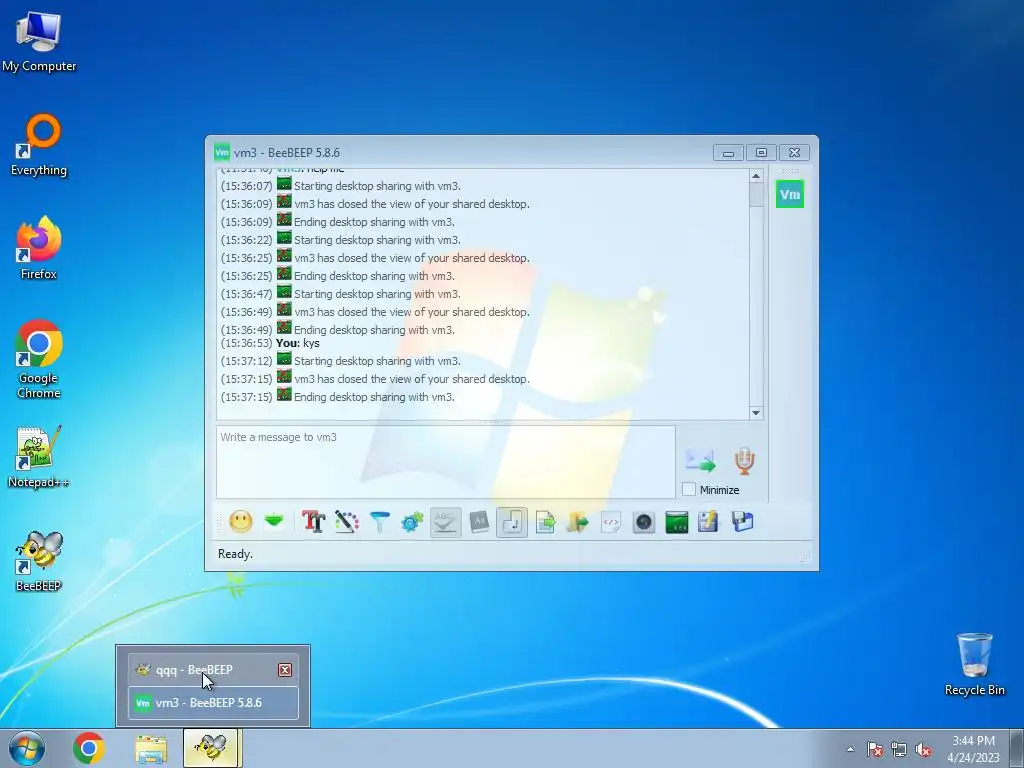Start desktop sharing green screen icon
1024x768 pixels.
click(x=677, y=522)
